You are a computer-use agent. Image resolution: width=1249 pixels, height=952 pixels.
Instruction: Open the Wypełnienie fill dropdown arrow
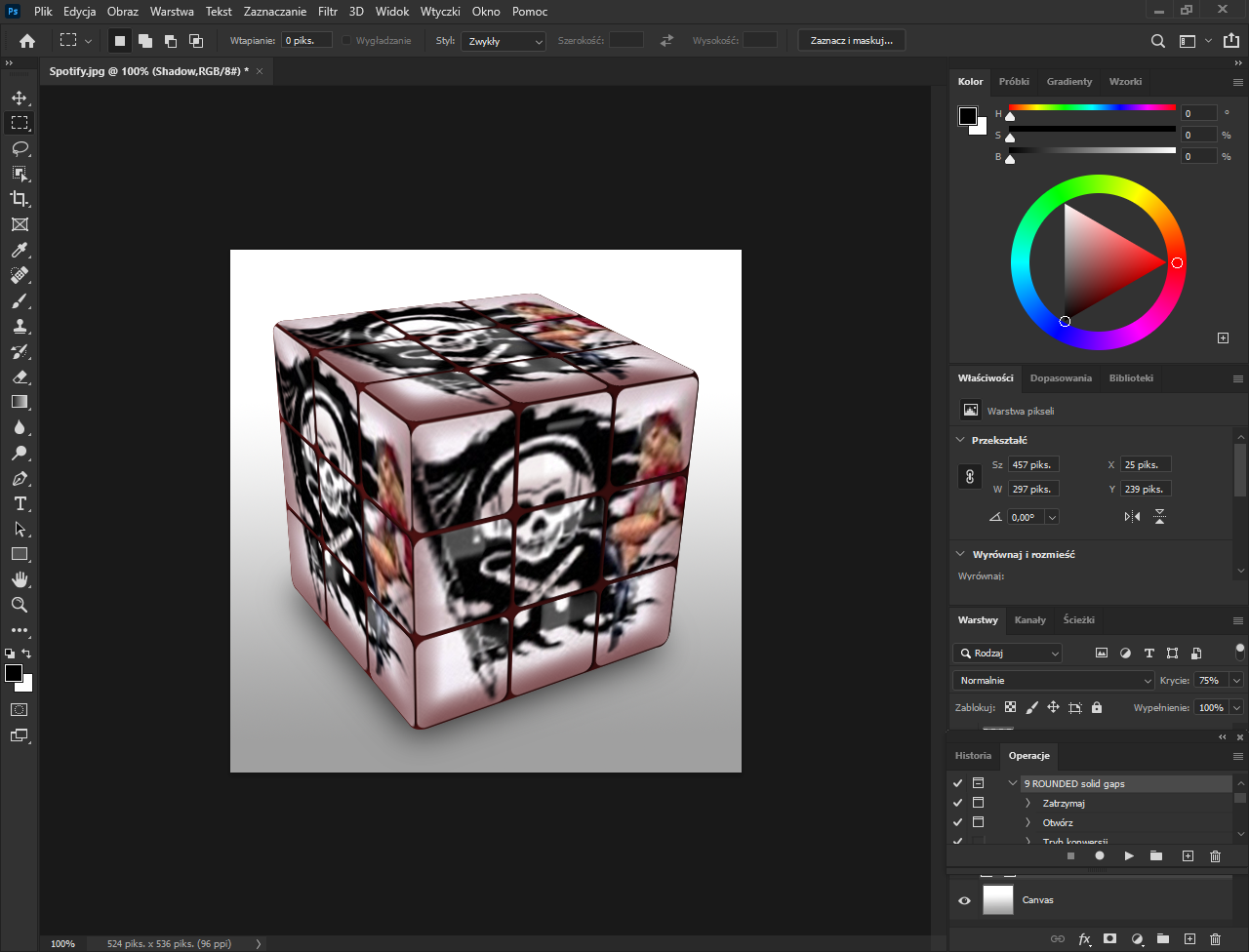1237,707
